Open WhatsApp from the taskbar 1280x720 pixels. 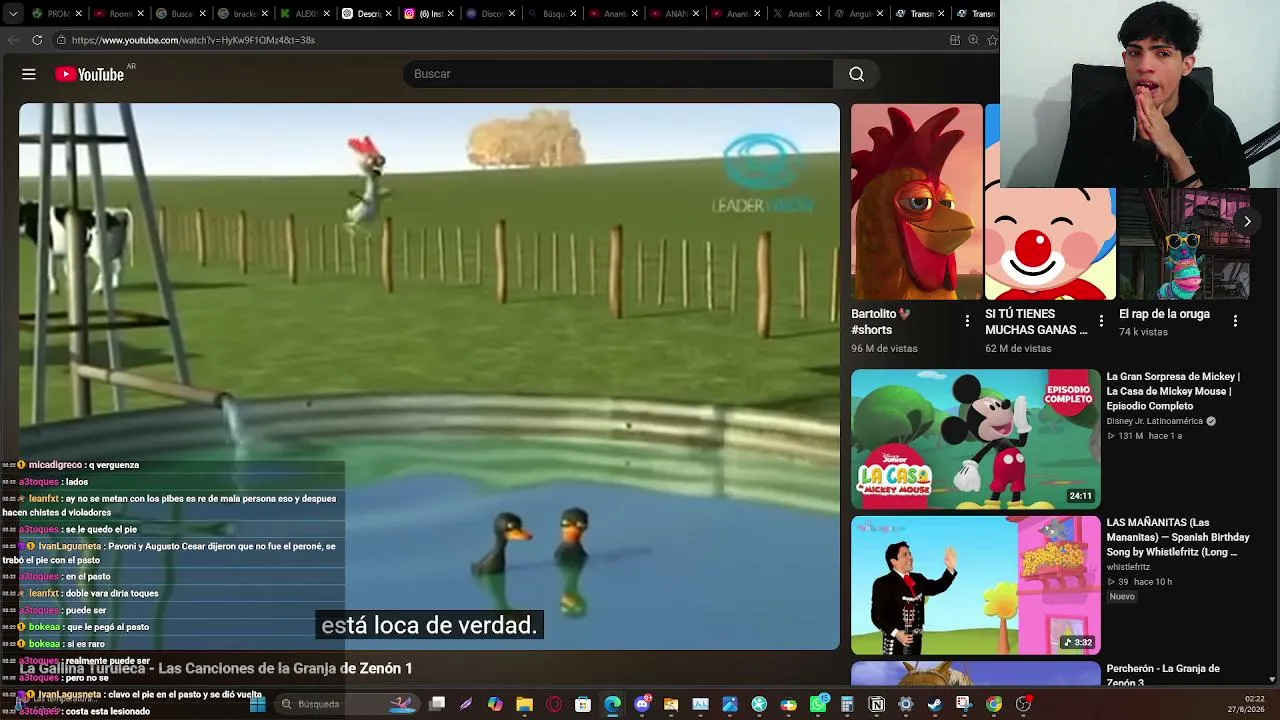(x=818, y=704)
